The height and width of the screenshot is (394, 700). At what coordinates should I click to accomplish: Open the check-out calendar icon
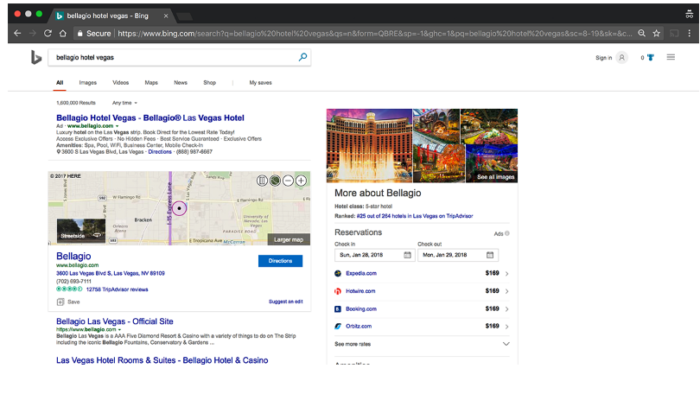coord(490,255)
